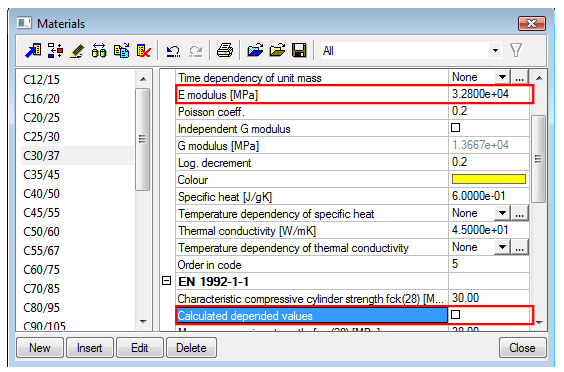Select material C40/50 in the list
The width and height of the screenshot is (564, 372).
pyautogui.click(x=41, y=194)
